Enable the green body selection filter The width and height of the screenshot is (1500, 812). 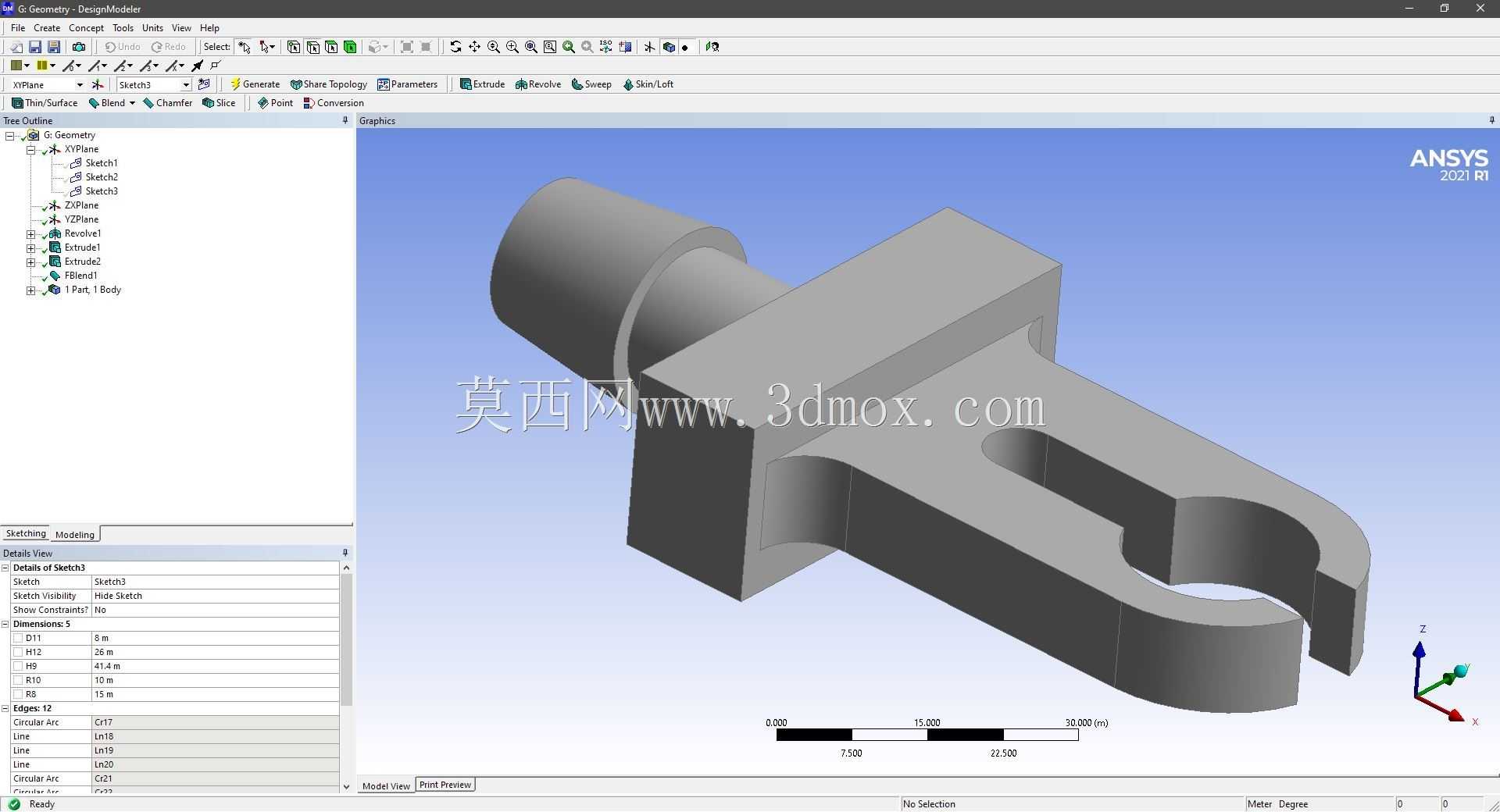(350, 47)
